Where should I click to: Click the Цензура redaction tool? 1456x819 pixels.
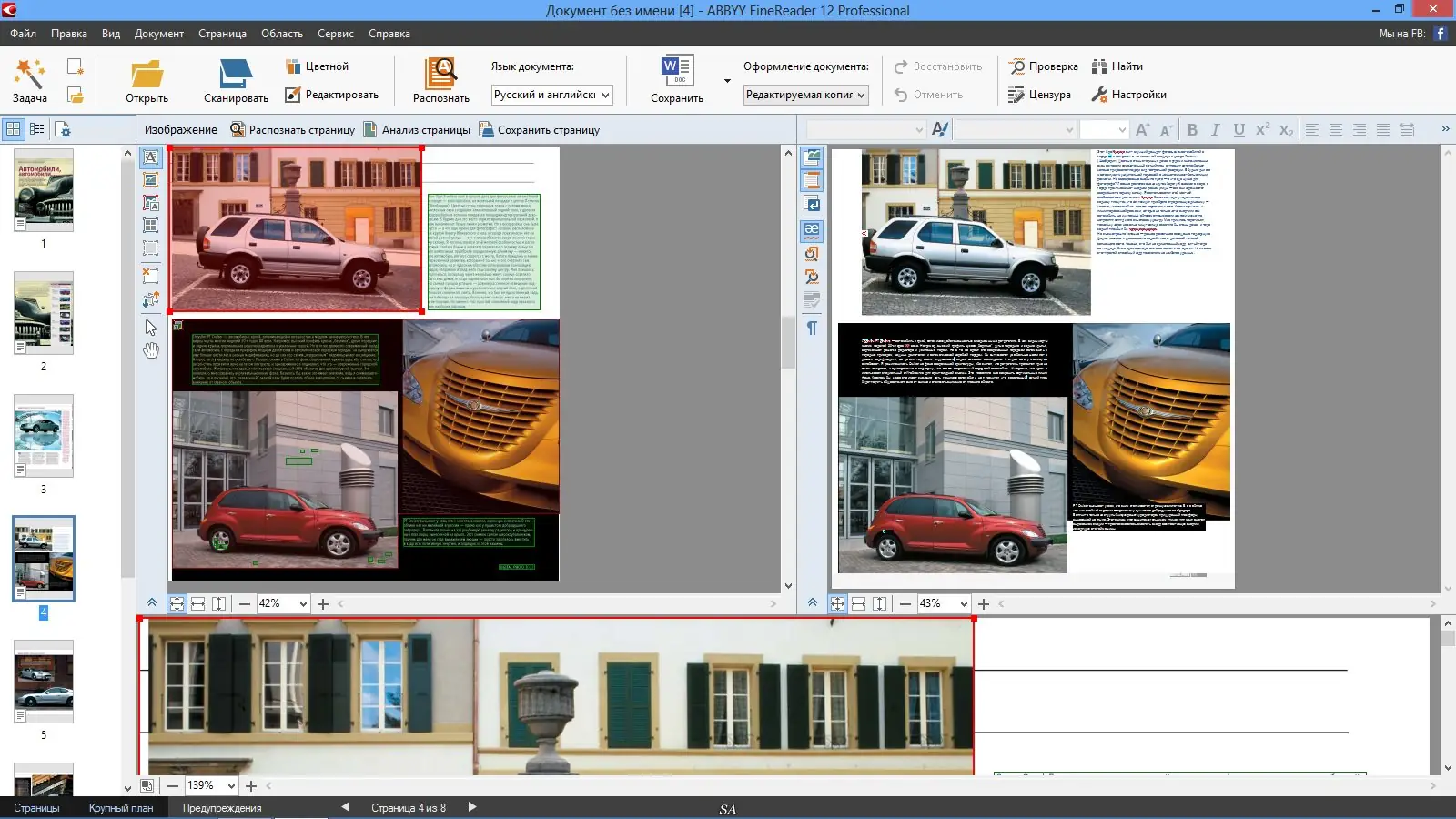[1039, 95]
